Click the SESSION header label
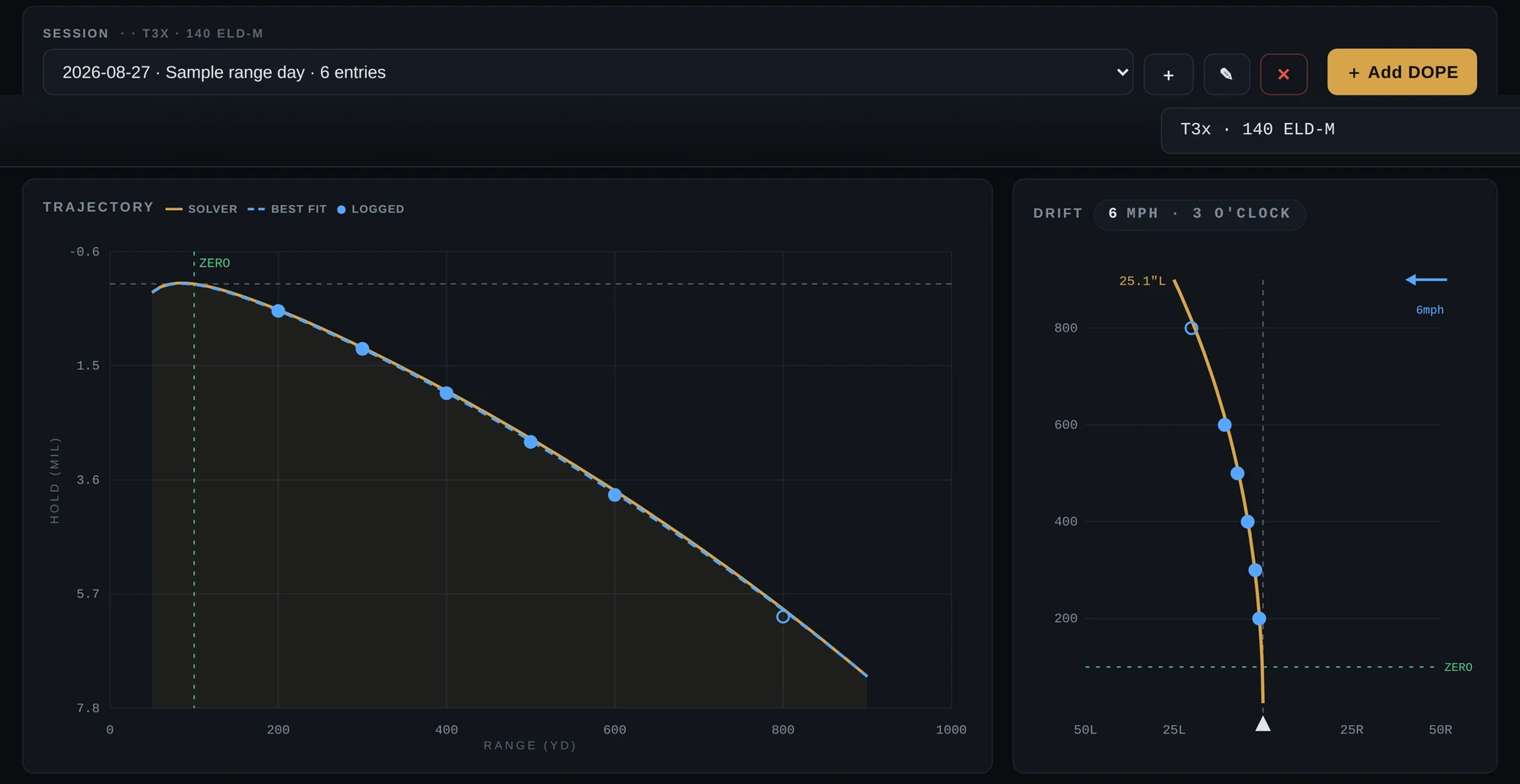 coord(76,34)
